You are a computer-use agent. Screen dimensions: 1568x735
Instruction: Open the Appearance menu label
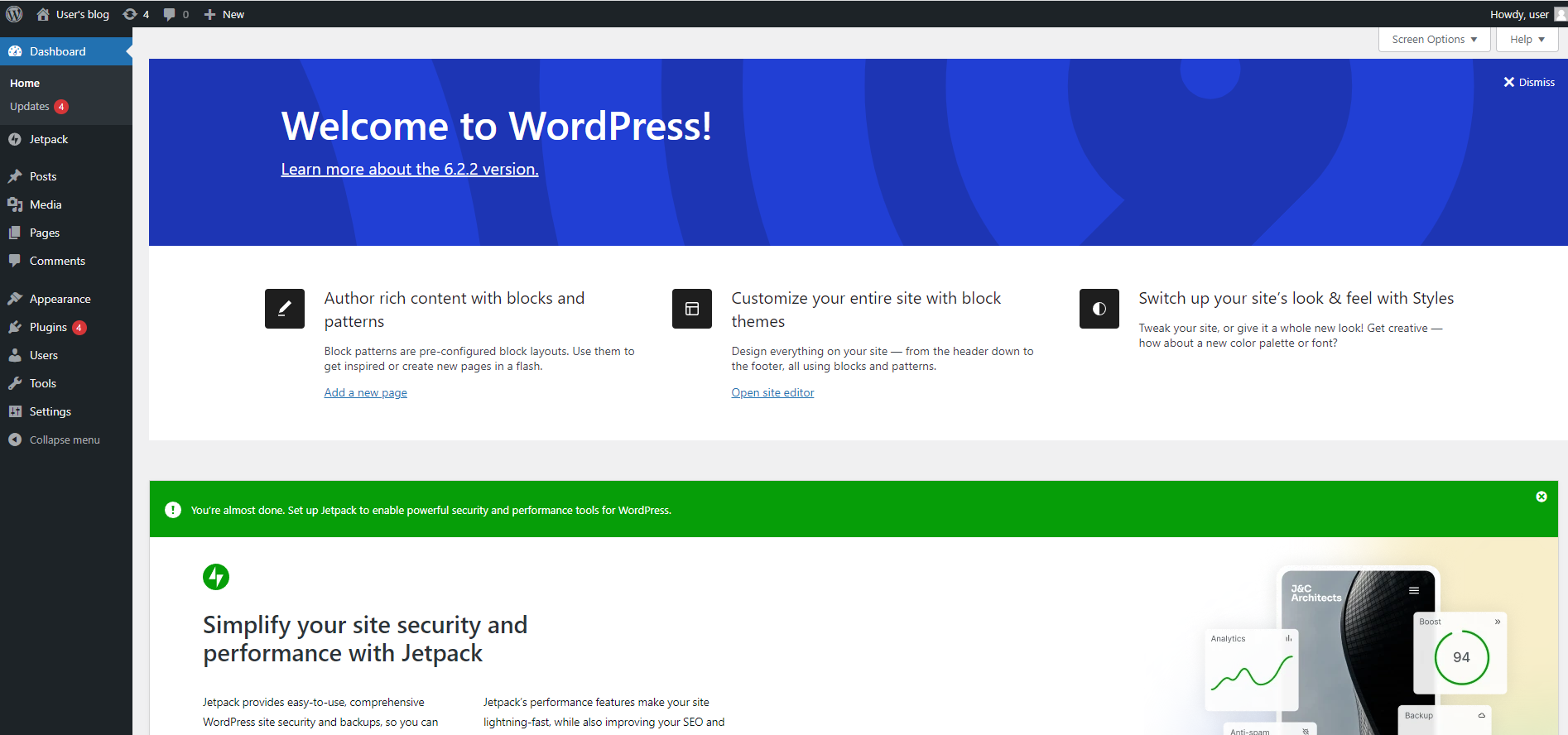(60, 299)
